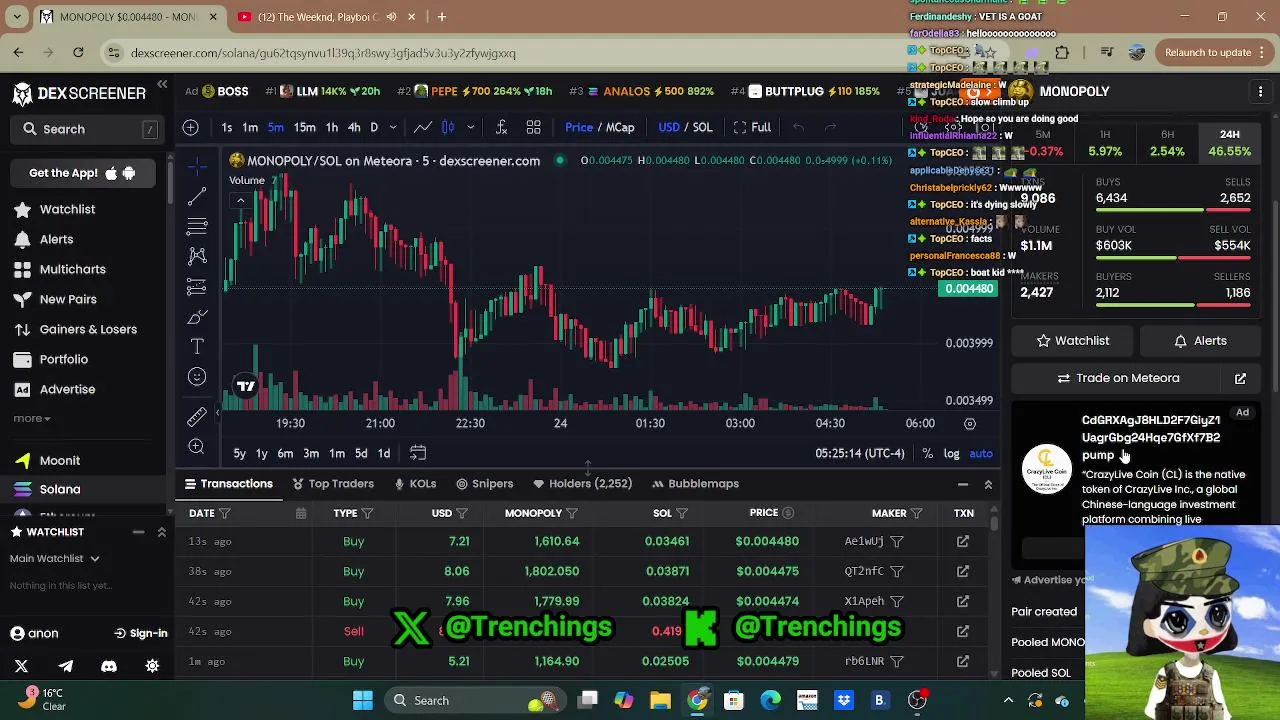This screenshot has height=720, width=1280.
Task: Collapse the watchlist panel chevron
Action: click(161, 532)
